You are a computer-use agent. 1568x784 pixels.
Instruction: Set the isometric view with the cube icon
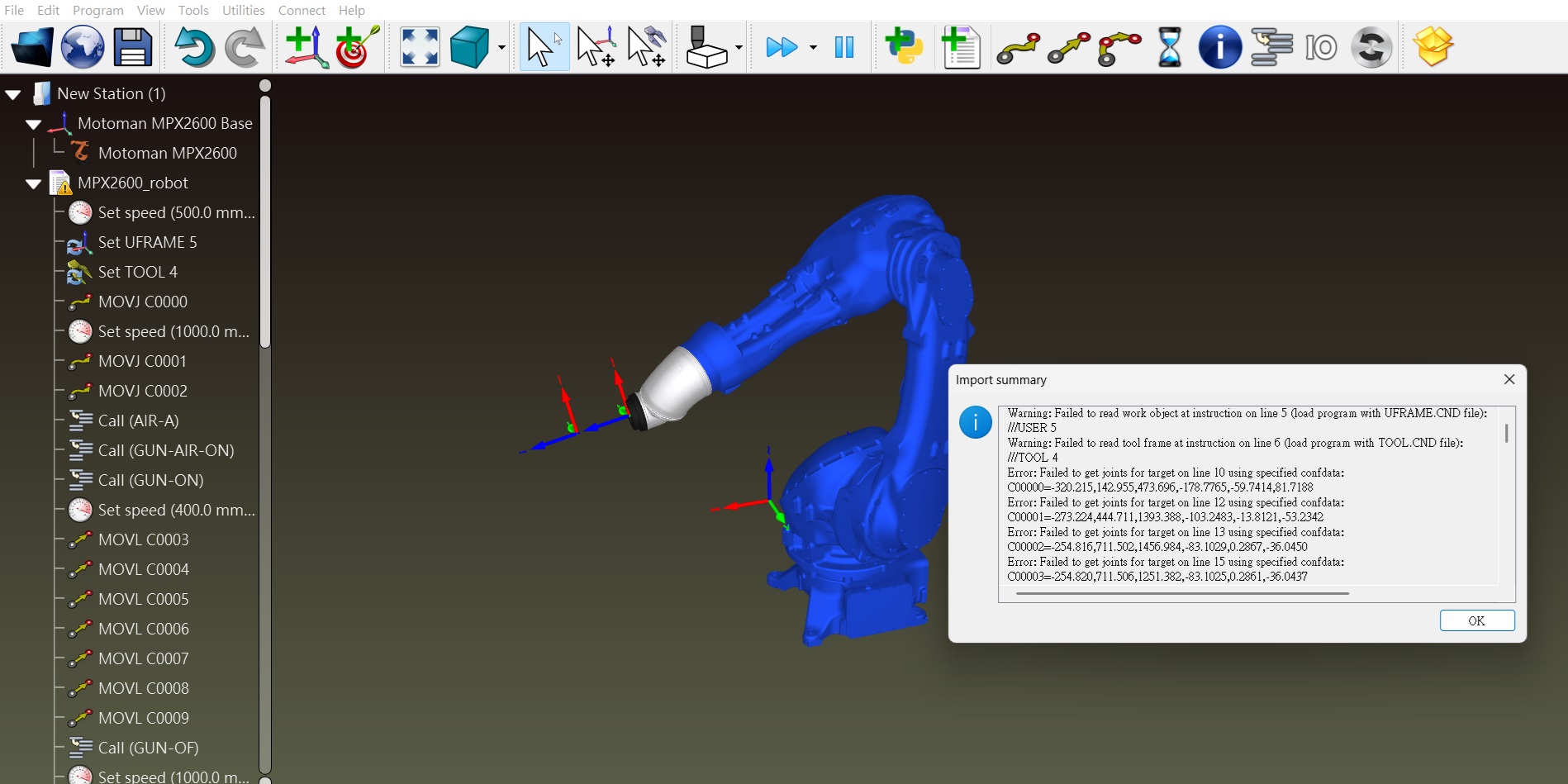pyautogui.click(x=470, y=47)
